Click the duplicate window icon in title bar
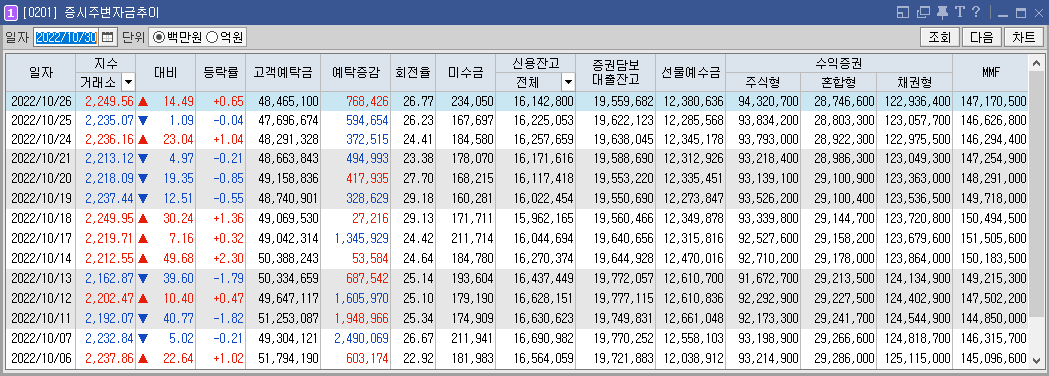 pyautogui.click(x=924, y=12)
